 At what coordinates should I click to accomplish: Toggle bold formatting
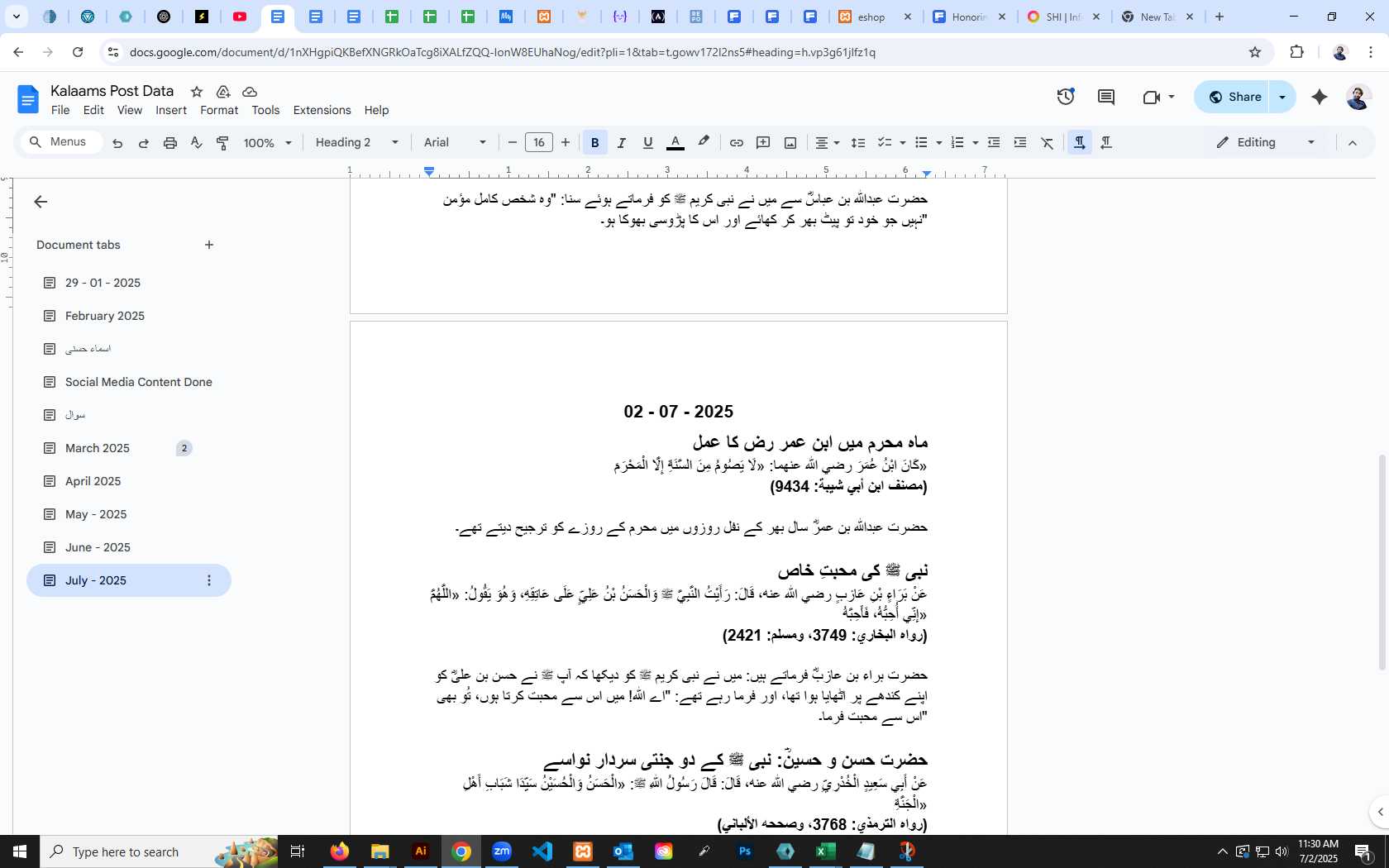click(x=594, y=143)
